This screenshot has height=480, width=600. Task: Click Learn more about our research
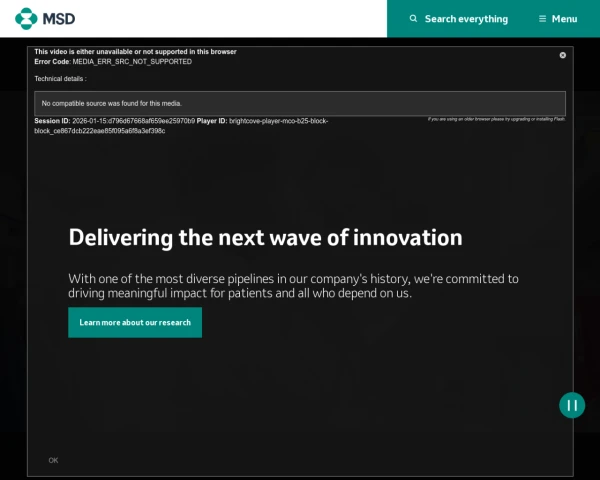135,322
